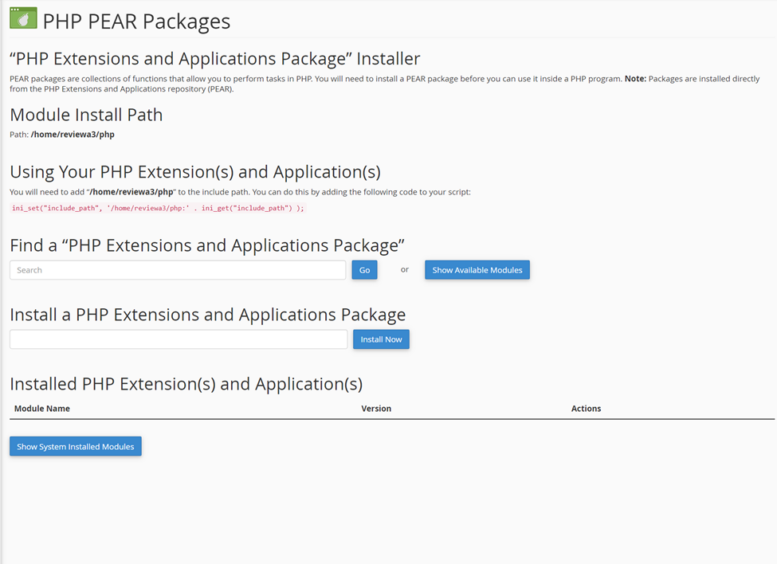Screen dimensions: 777x564
Task: Click the PHP PEAR Packages page title
Action: 136,21
